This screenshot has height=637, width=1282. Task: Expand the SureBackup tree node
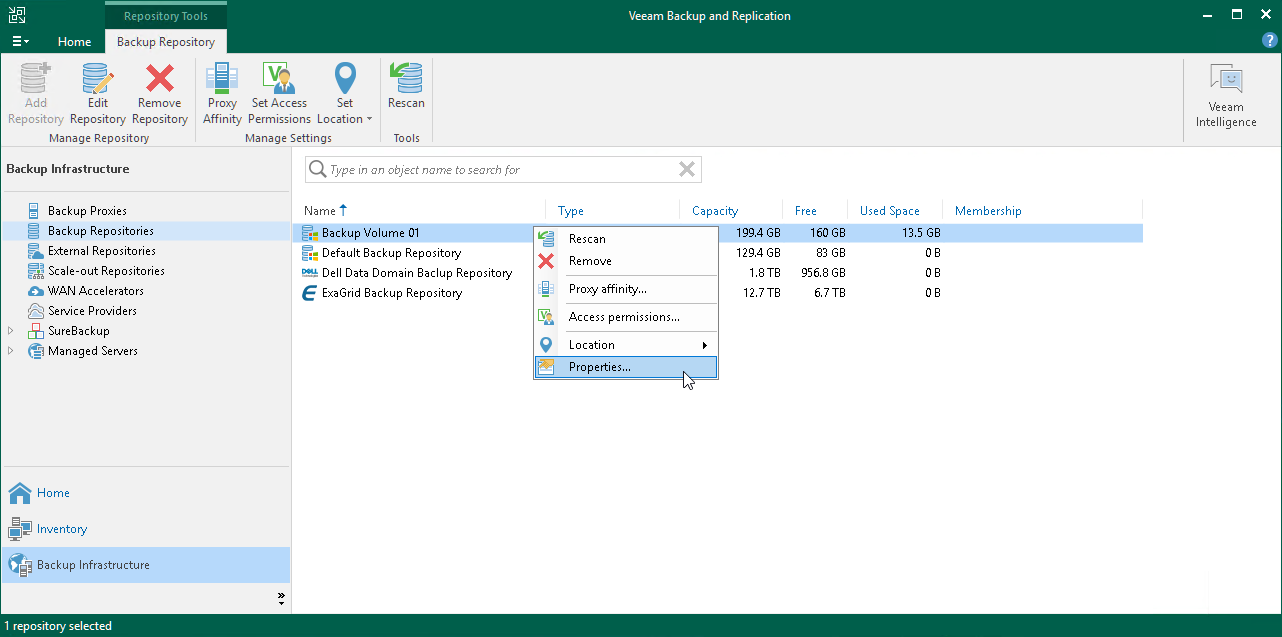pyautogui.click(x=11, y=331)
